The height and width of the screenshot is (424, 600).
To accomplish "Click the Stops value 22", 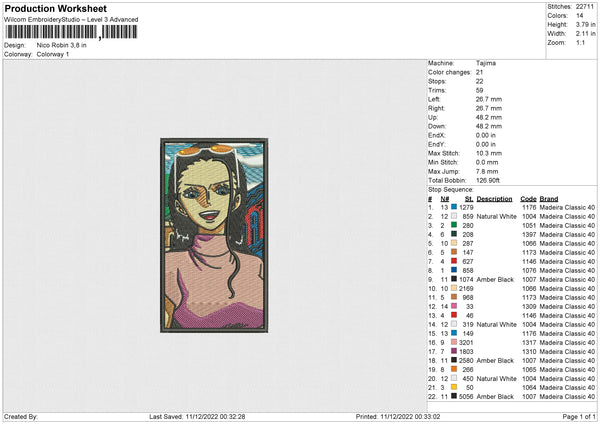I will pyautogui.click(x=479, y=81).
